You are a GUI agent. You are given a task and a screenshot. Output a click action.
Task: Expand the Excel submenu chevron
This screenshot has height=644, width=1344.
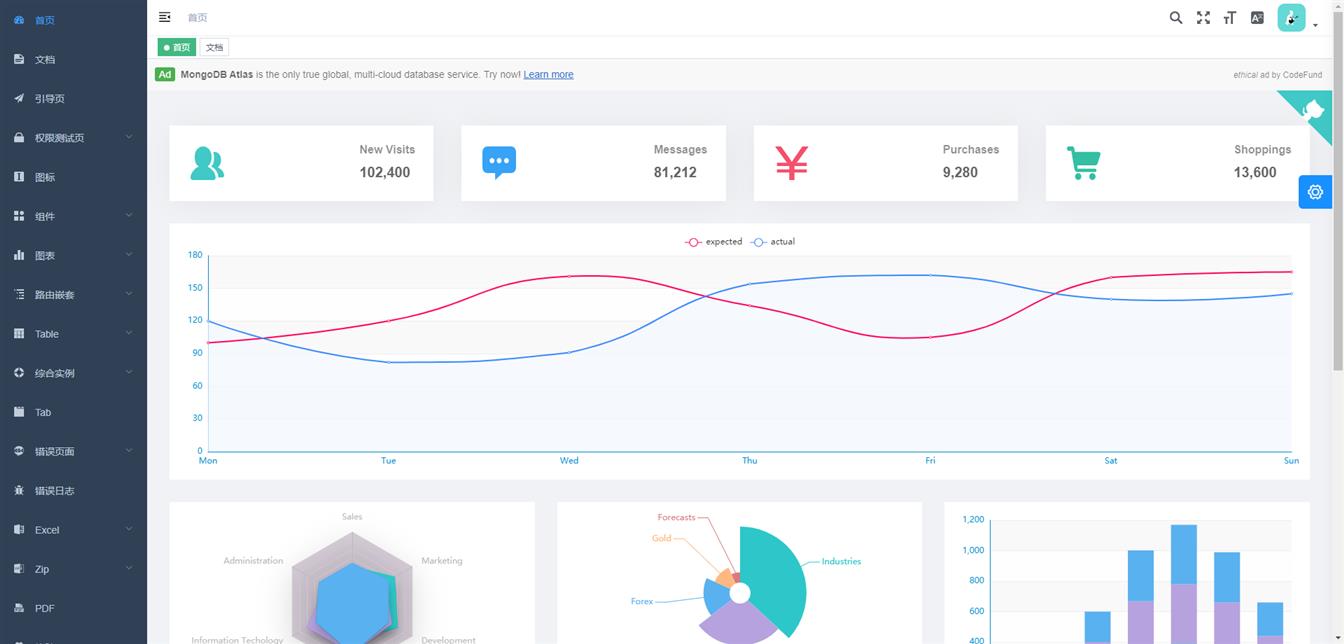129,529
